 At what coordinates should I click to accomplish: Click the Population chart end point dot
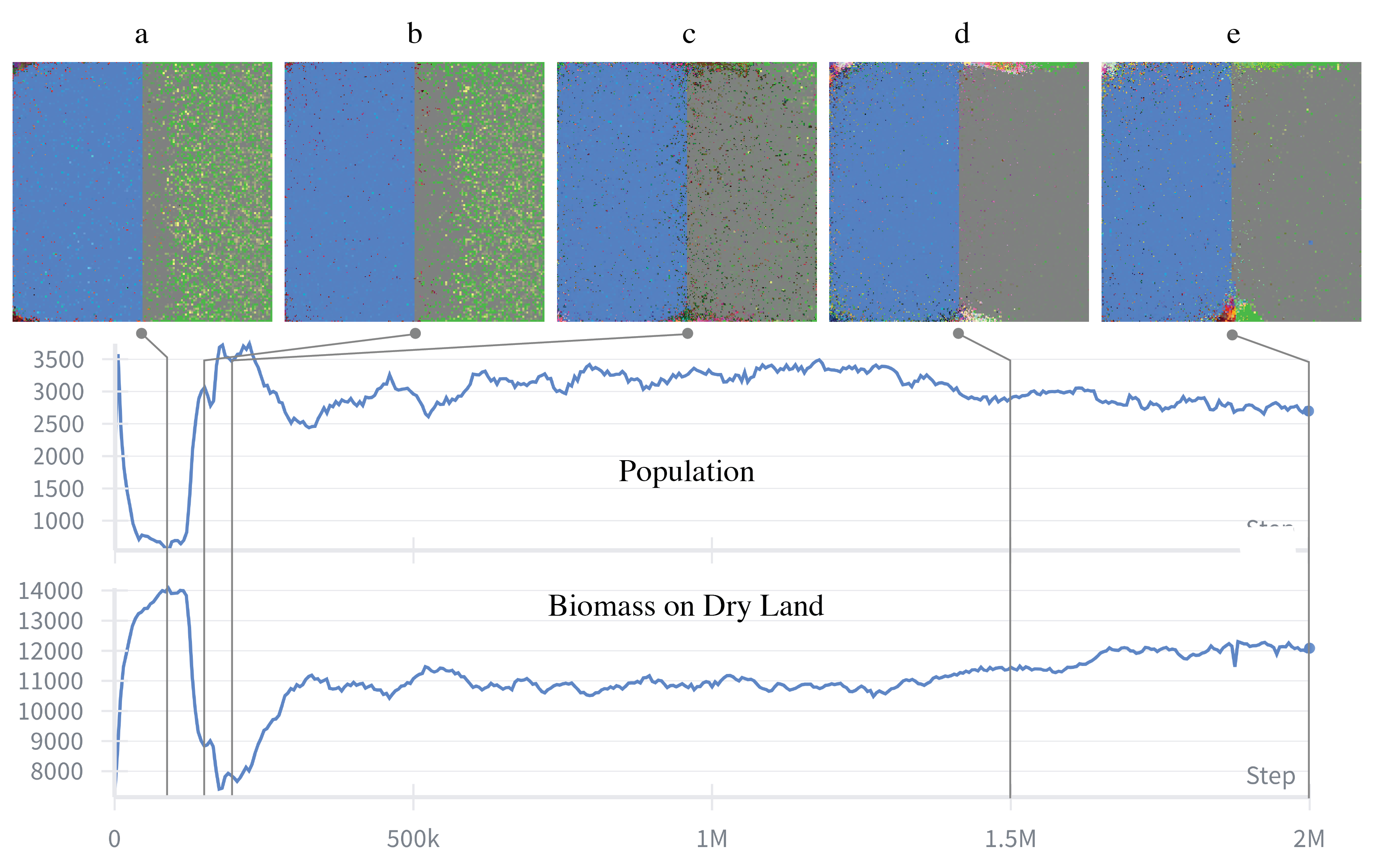[1309, 411]
